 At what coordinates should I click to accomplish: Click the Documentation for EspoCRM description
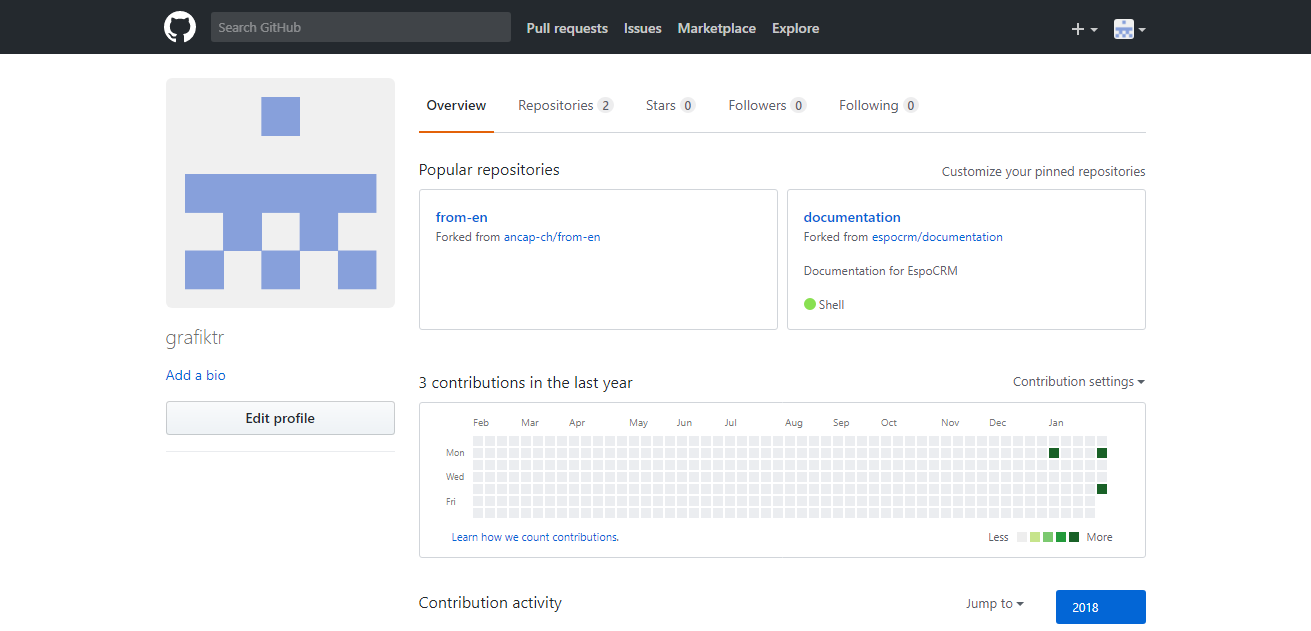tap(881, 271)
